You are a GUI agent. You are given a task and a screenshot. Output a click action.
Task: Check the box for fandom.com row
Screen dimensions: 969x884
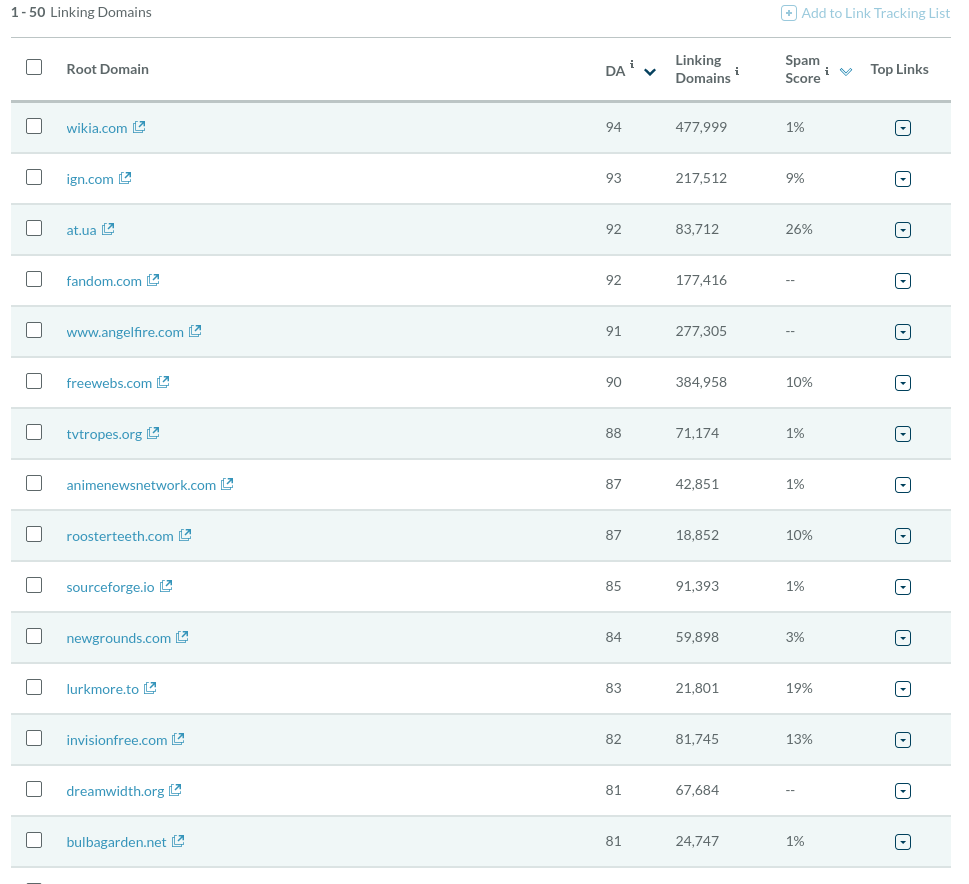pyautogui.click(x=34, y=279)
